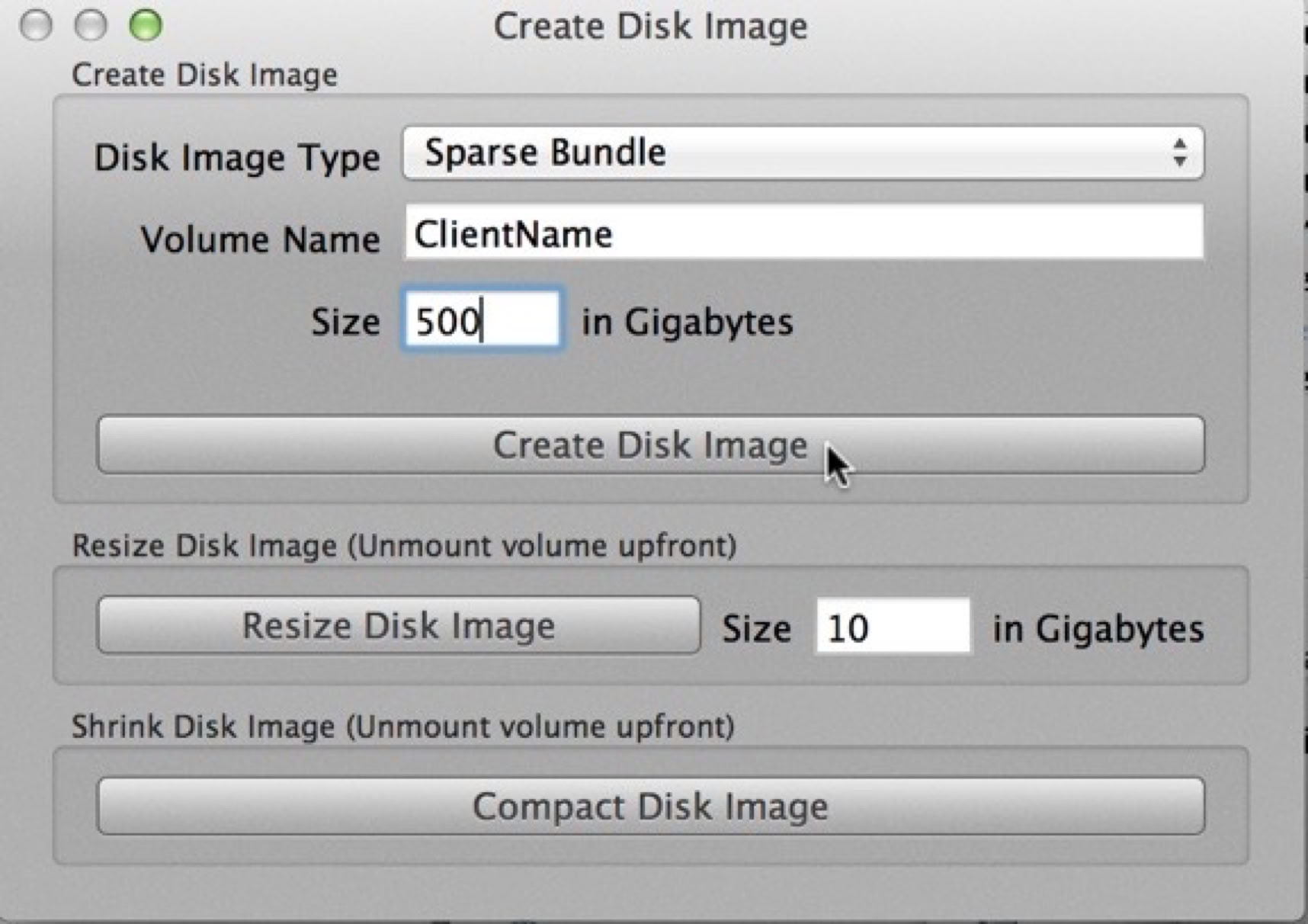Click the Size label beside the 500 field
Viewport: 1308px width, 924px height.
(x=345, y=322)
